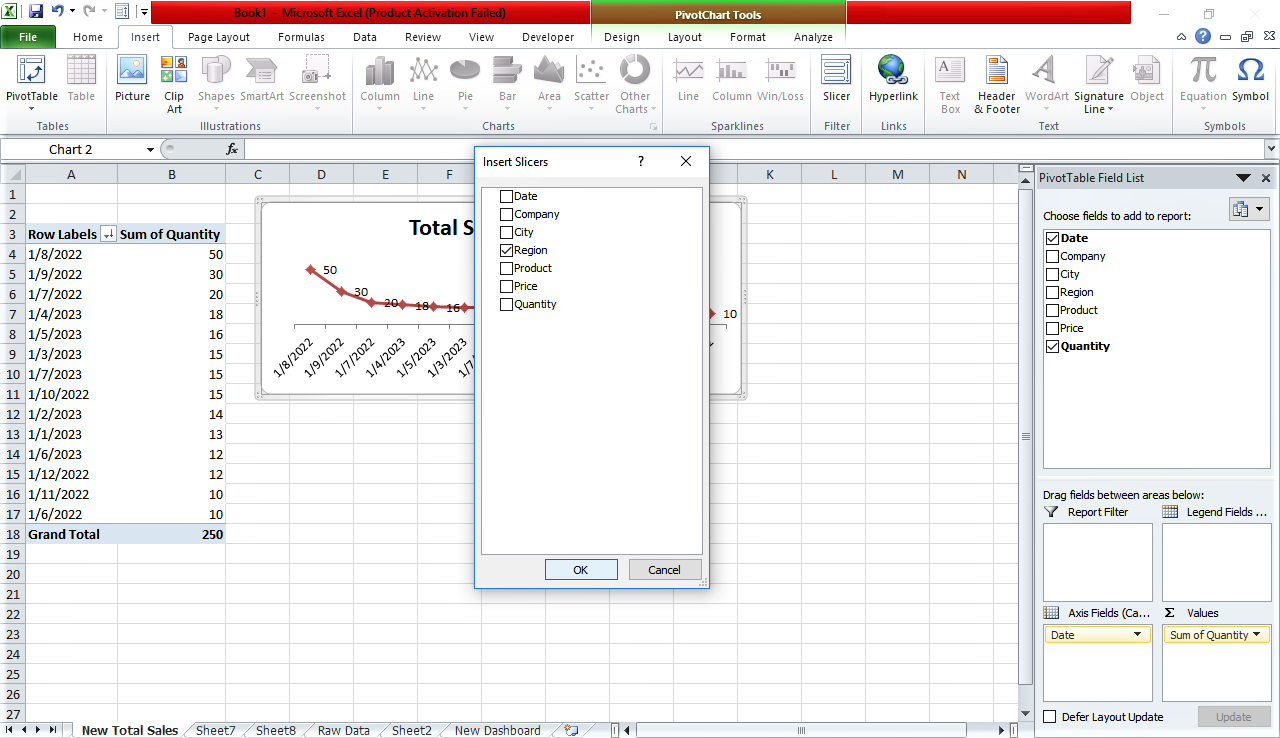Open Date axis field dropdown

(1136, 635)
